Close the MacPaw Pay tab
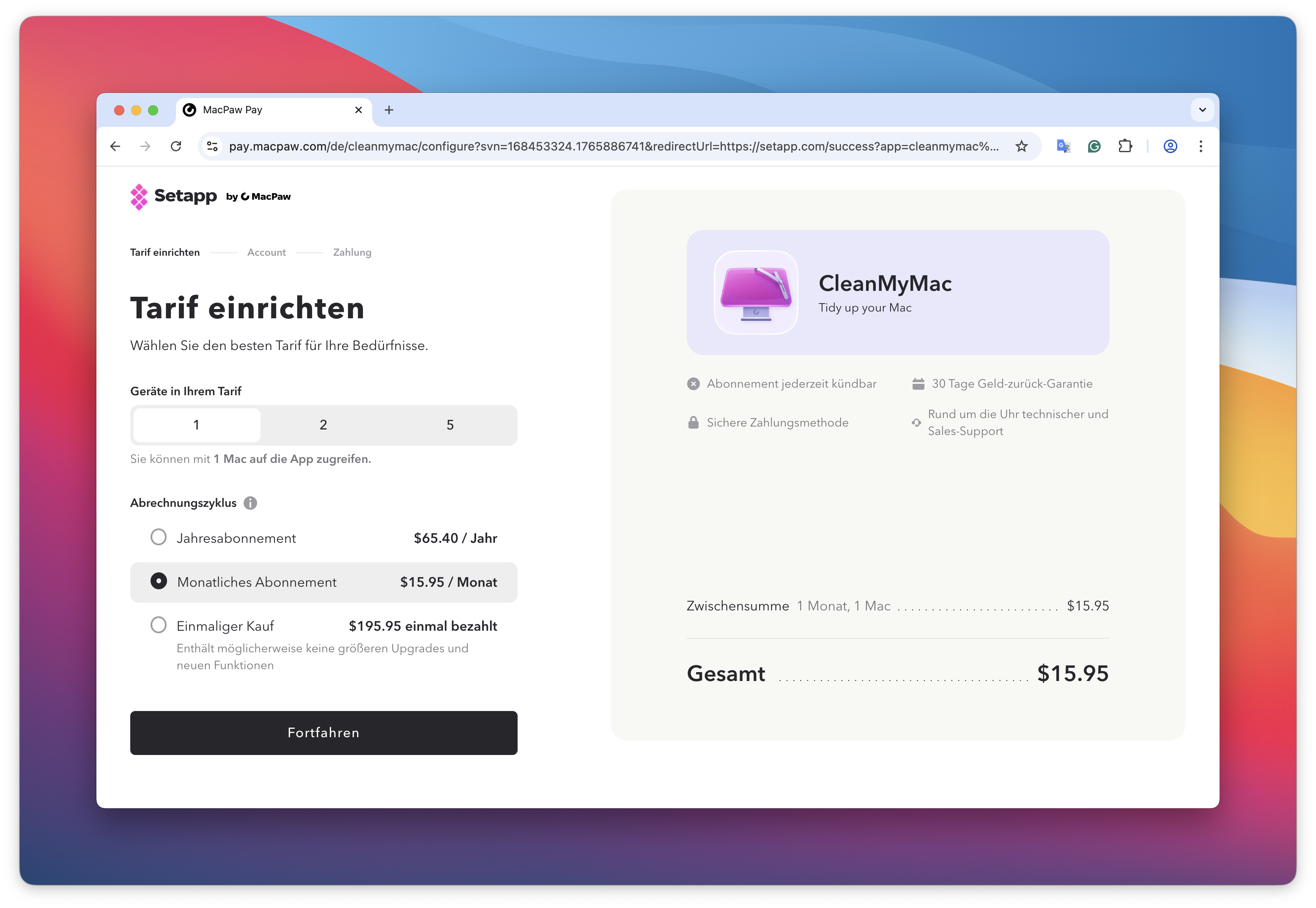The image size is (1316, 908). 359,110
